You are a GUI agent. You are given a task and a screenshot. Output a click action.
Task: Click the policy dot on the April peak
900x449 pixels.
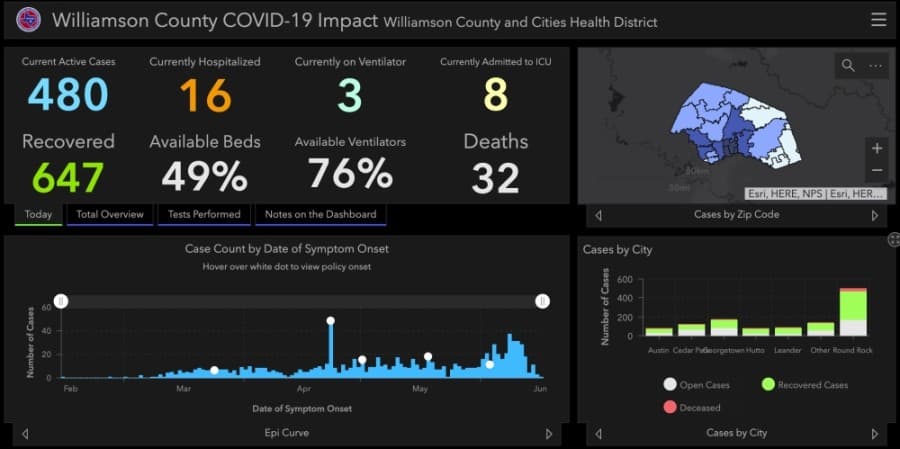coord(330,321)
